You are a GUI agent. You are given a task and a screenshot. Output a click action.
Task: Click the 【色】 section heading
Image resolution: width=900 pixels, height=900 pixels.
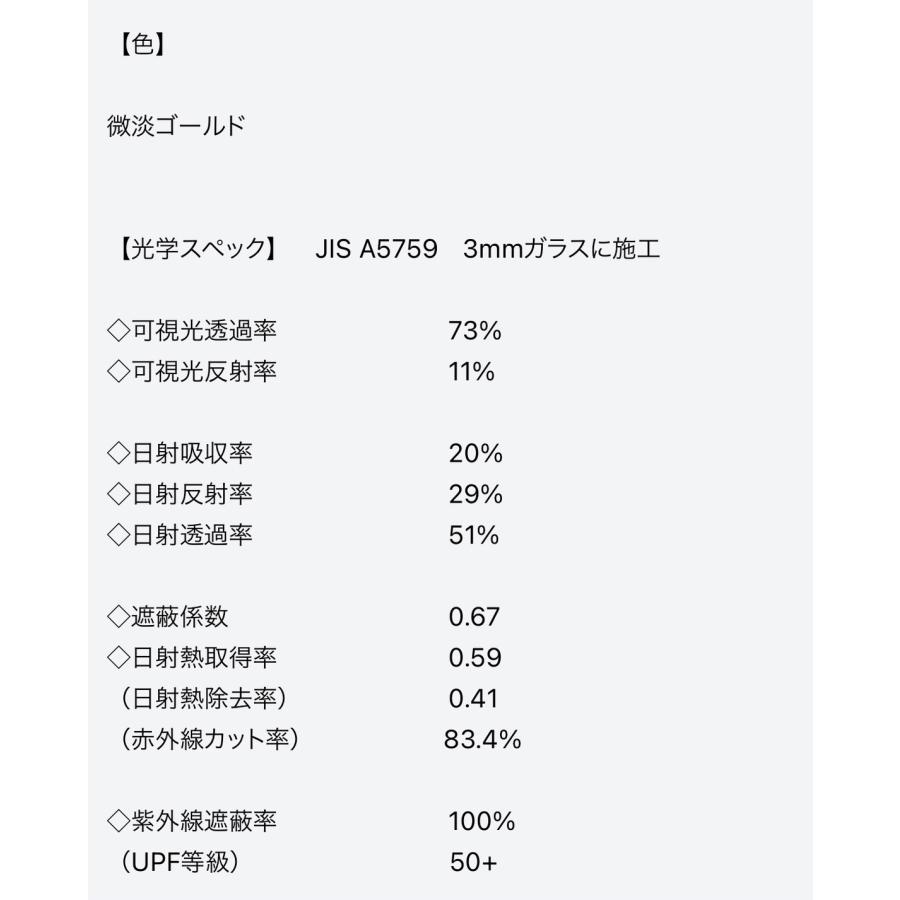click(x=135, y=46)
